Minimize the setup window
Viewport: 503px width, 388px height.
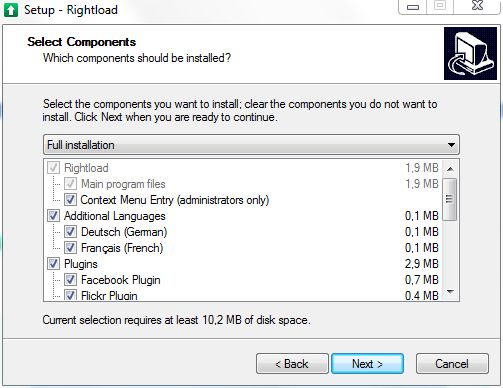[413, 7]
